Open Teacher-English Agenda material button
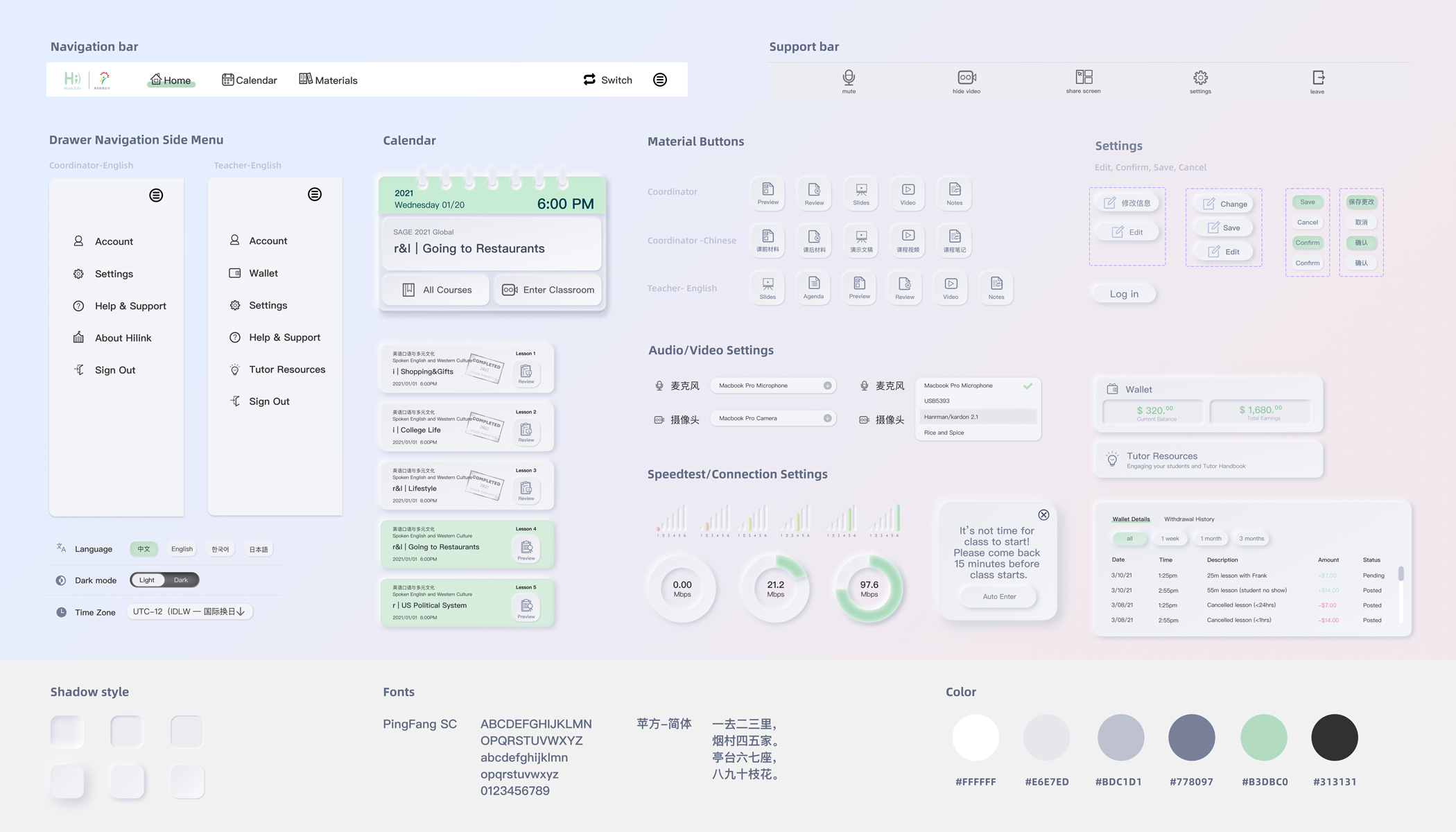This screenshot has height=832, width=1456. click(x=813, y=287)
